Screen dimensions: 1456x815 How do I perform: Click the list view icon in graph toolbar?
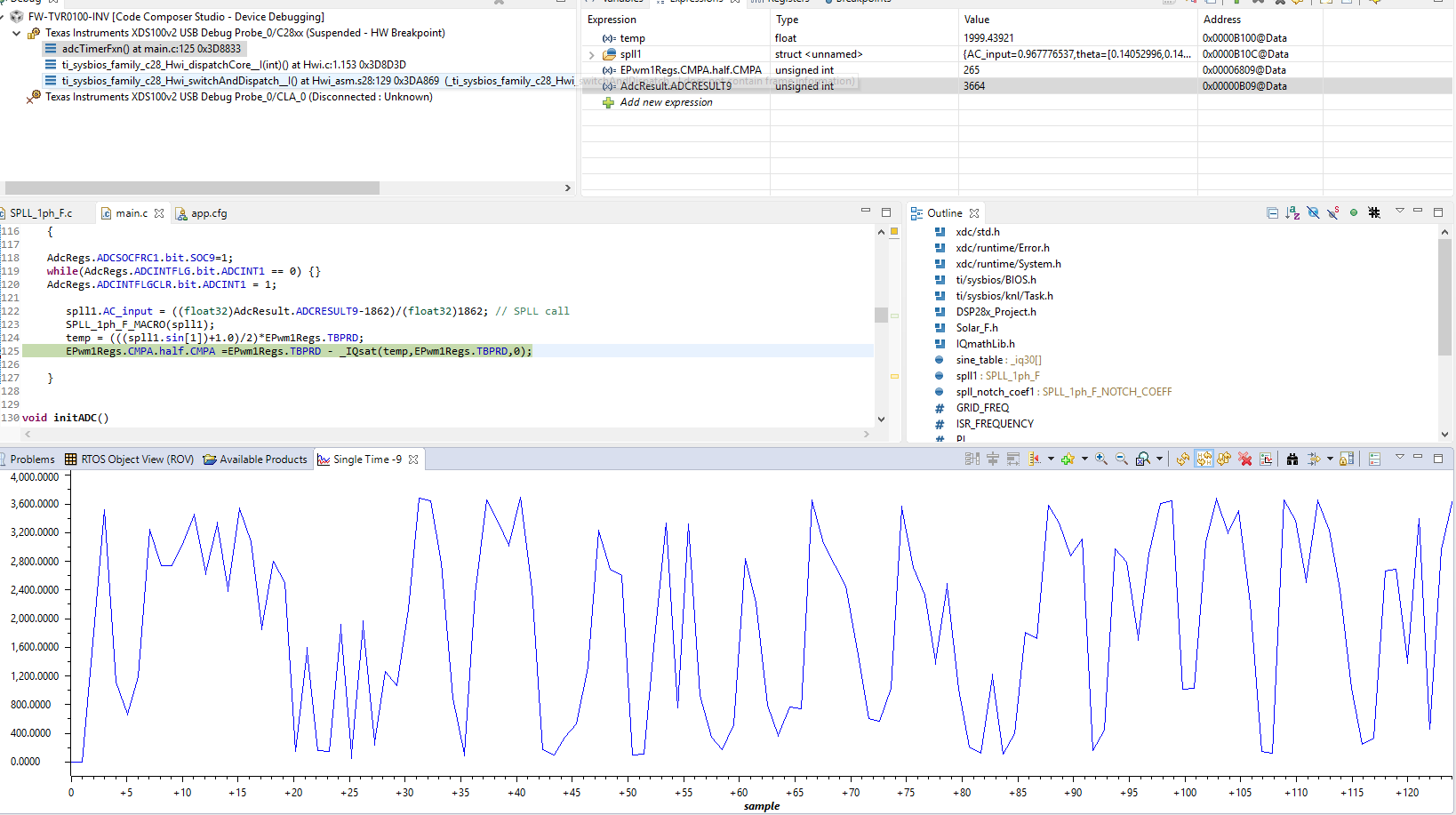click(x=1374, y=459)
